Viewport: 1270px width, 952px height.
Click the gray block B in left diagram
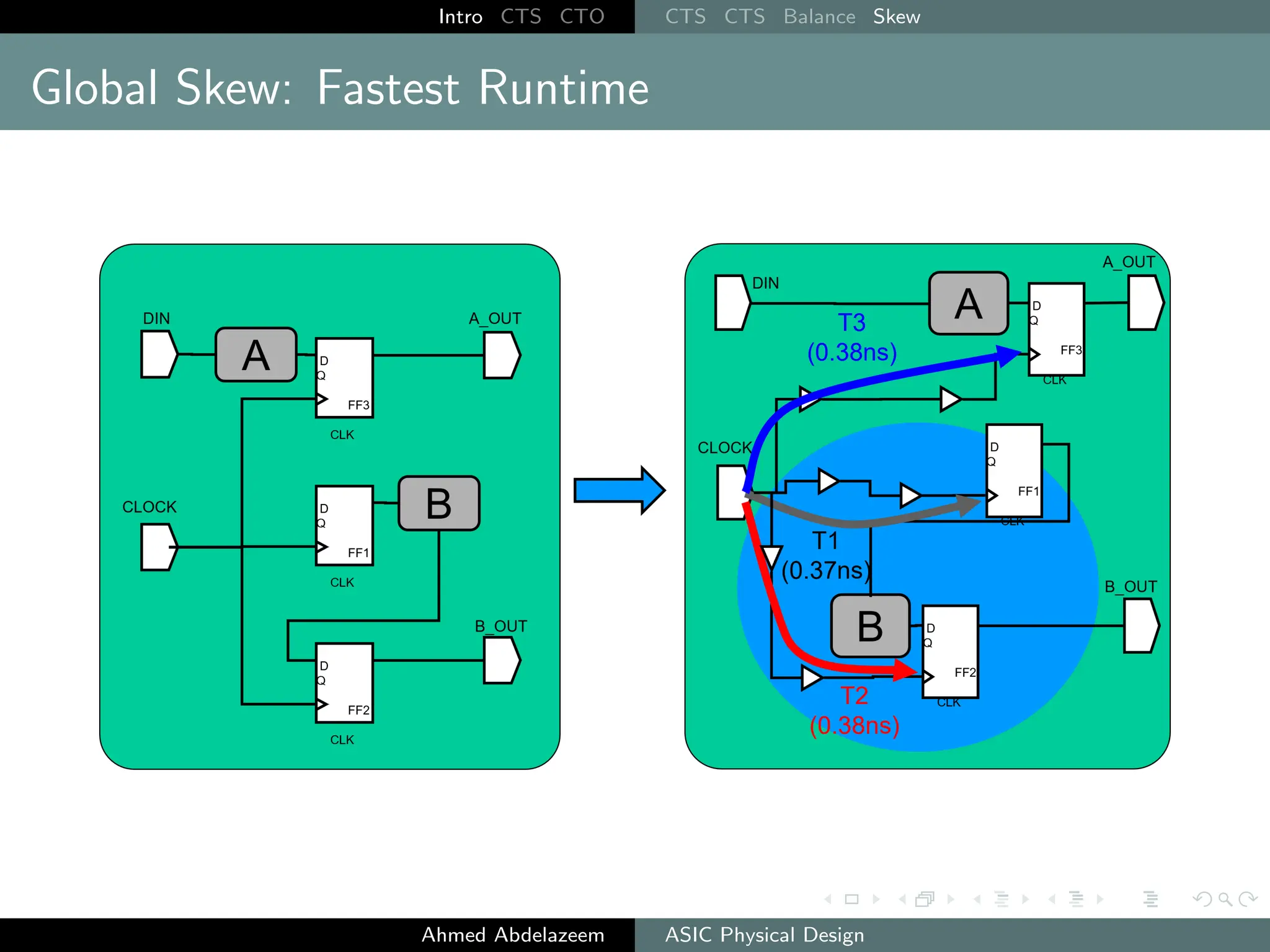coord(439,503)
